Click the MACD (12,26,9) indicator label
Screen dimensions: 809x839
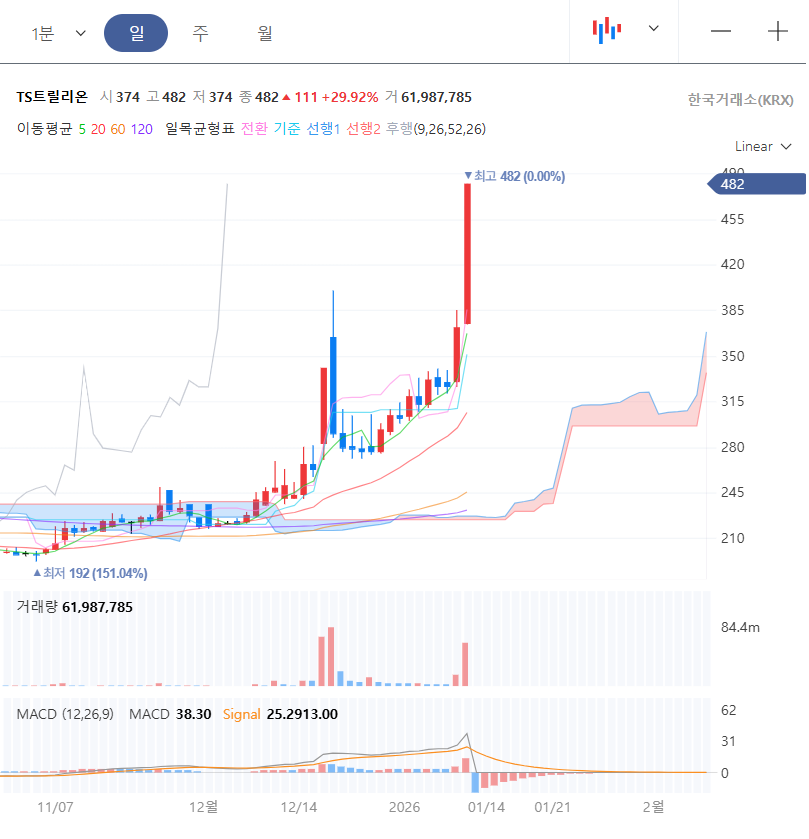pos(65,714)
